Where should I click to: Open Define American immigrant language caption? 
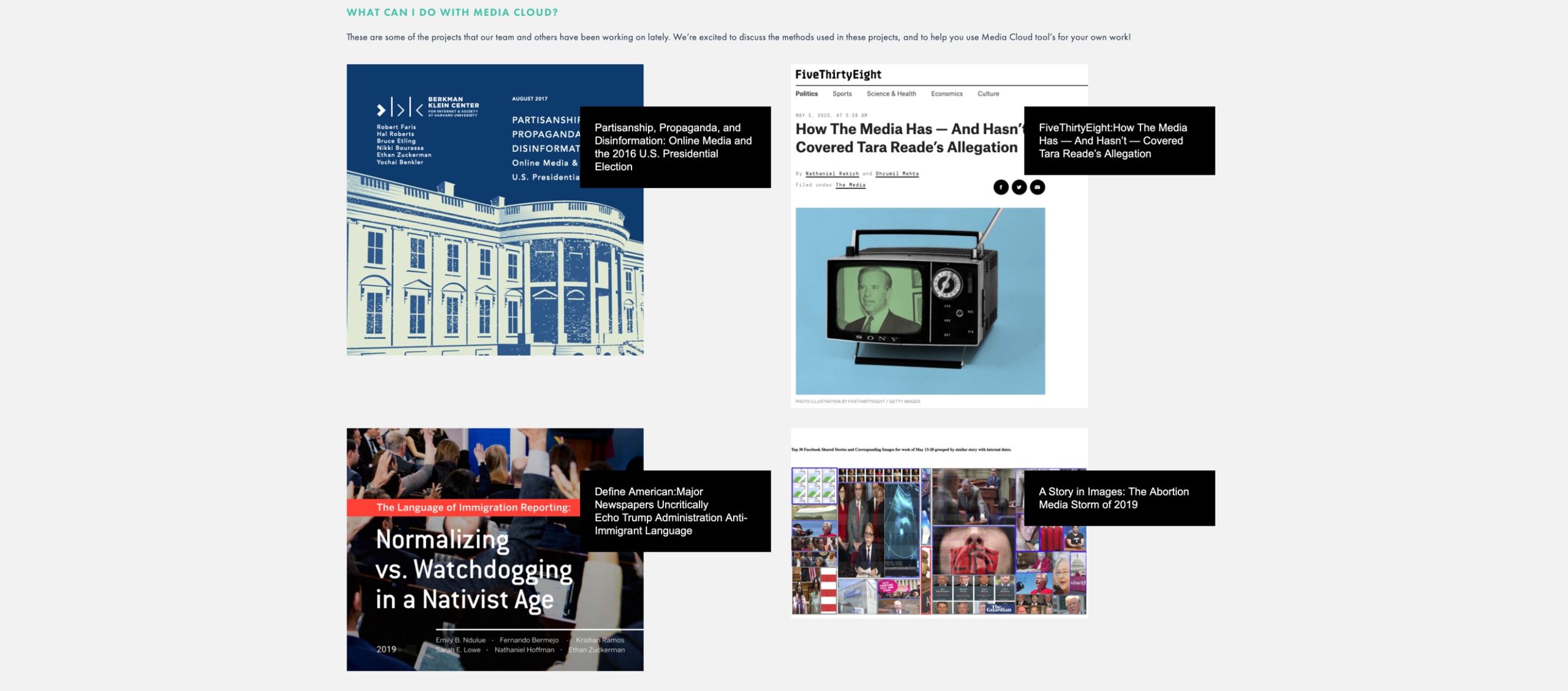pyautogui.click(x=674, y=511)
